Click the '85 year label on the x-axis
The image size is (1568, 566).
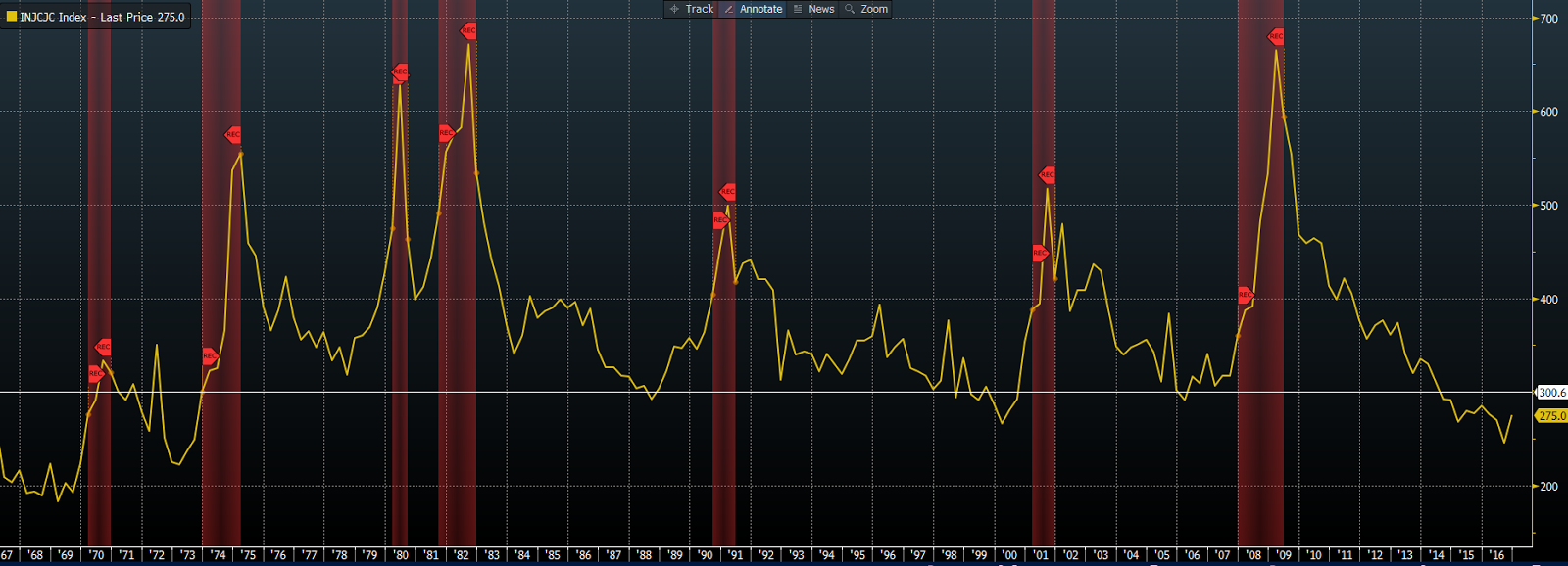[553, 555]
